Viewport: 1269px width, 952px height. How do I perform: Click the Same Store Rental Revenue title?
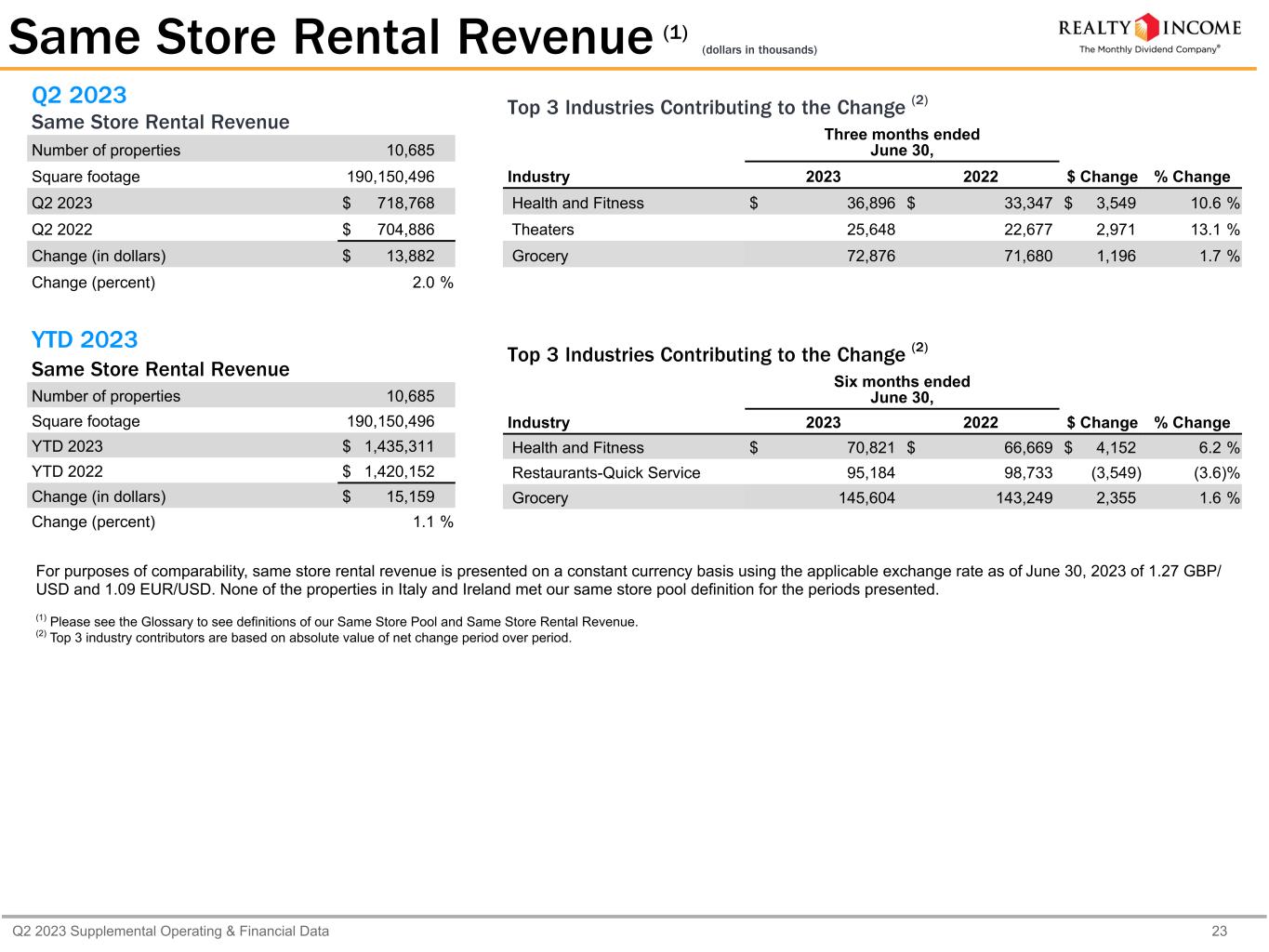(330, 38)
